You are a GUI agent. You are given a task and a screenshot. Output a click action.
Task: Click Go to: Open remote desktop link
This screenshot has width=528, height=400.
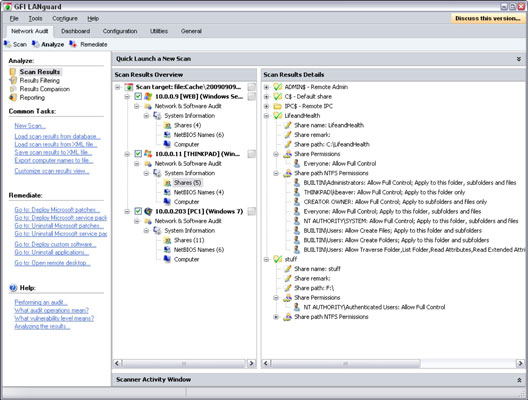[x=52, y=263]
